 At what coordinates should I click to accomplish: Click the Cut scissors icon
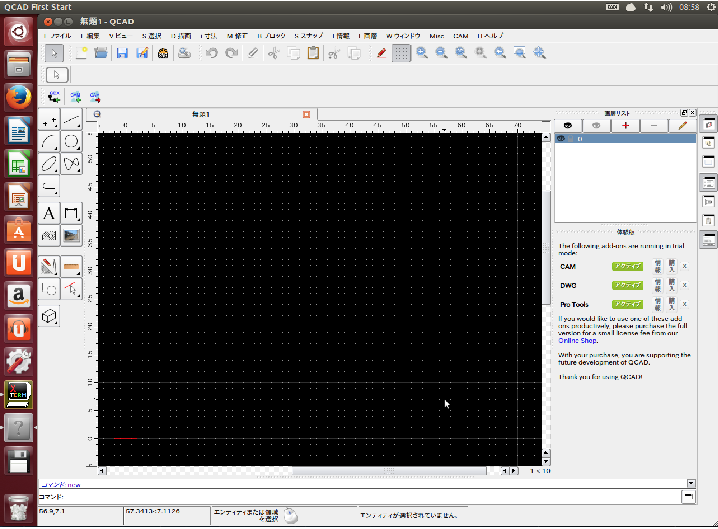(273, 53)
